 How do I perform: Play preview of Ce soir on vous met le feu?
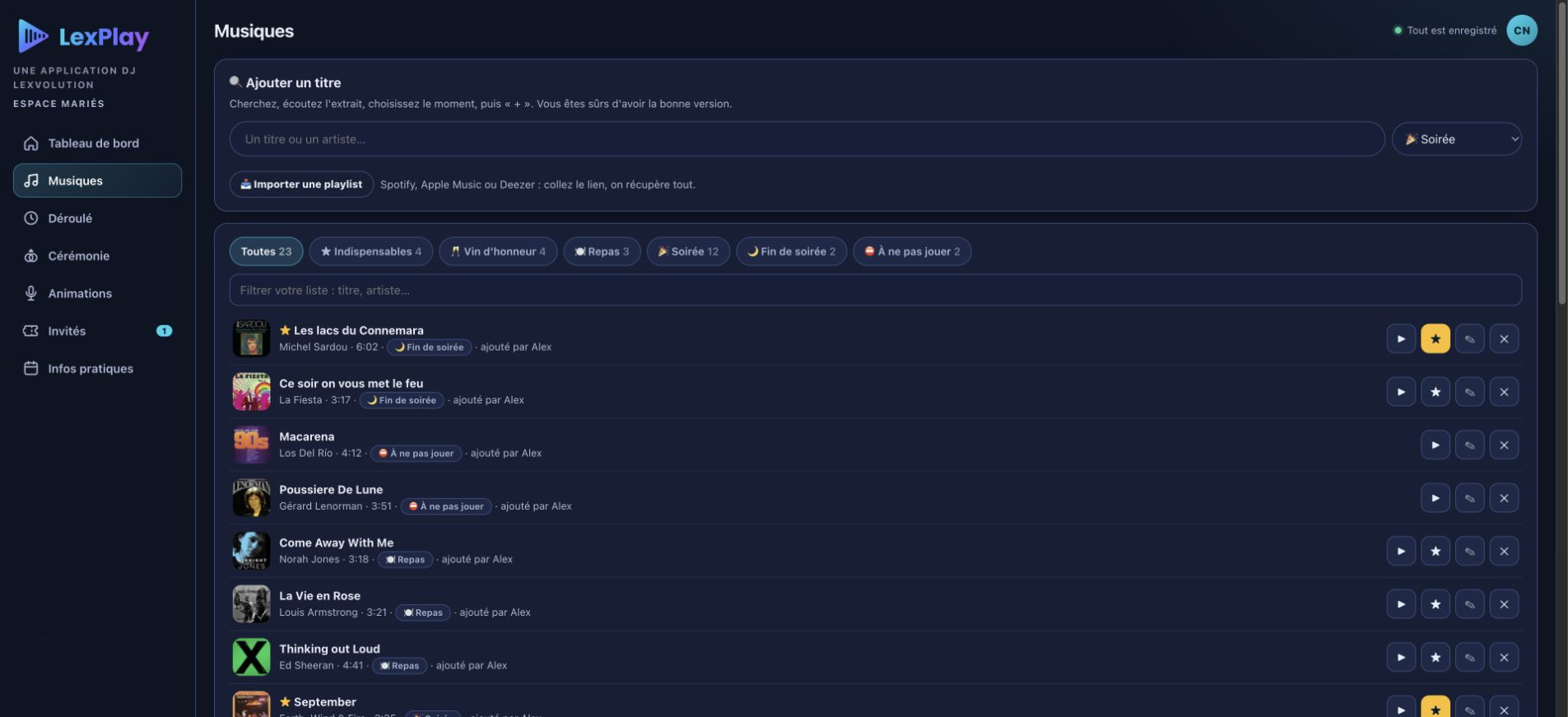1401,392
